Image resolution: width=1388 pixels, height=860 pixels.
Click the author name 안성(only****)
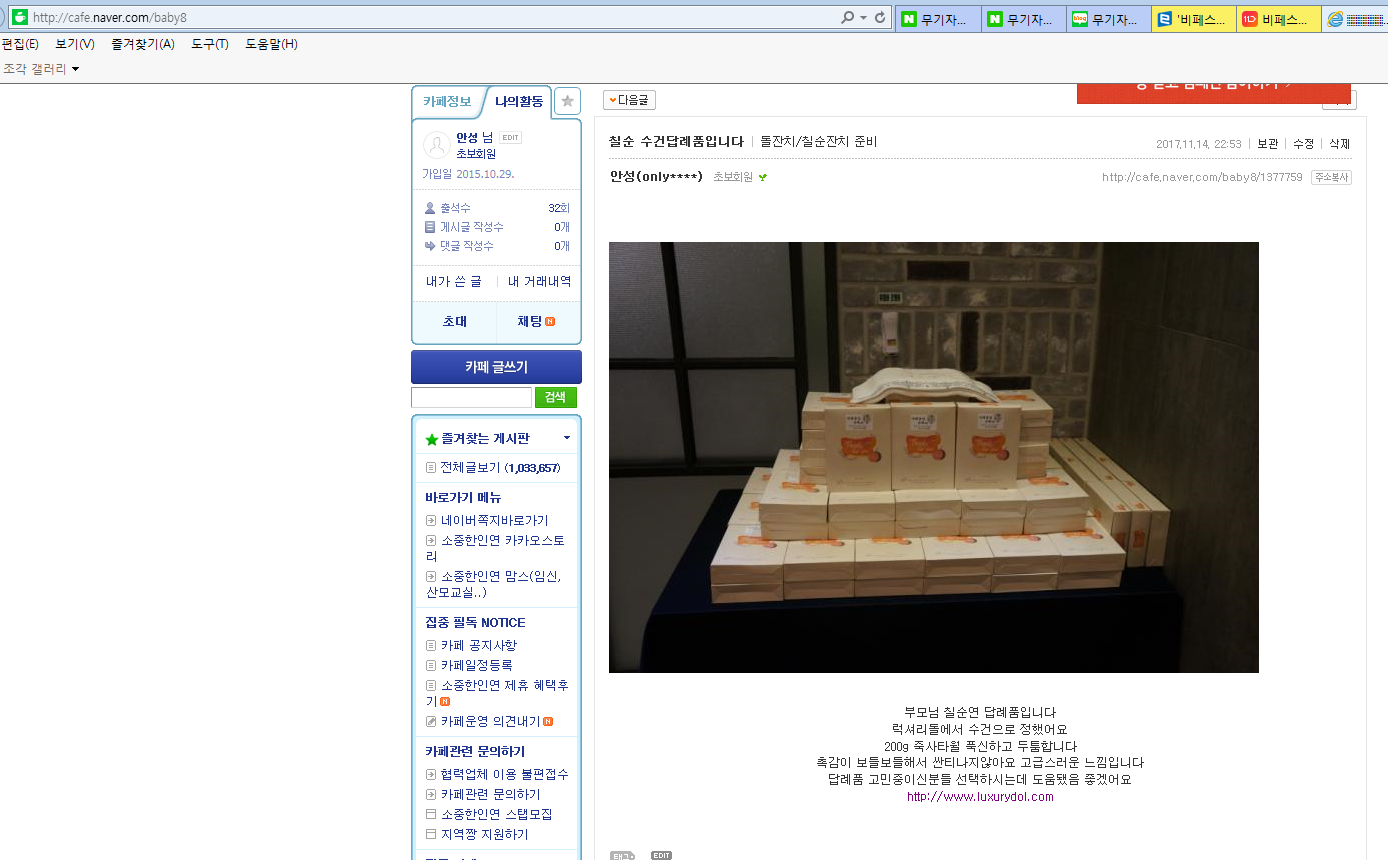(x=656, y=177)
